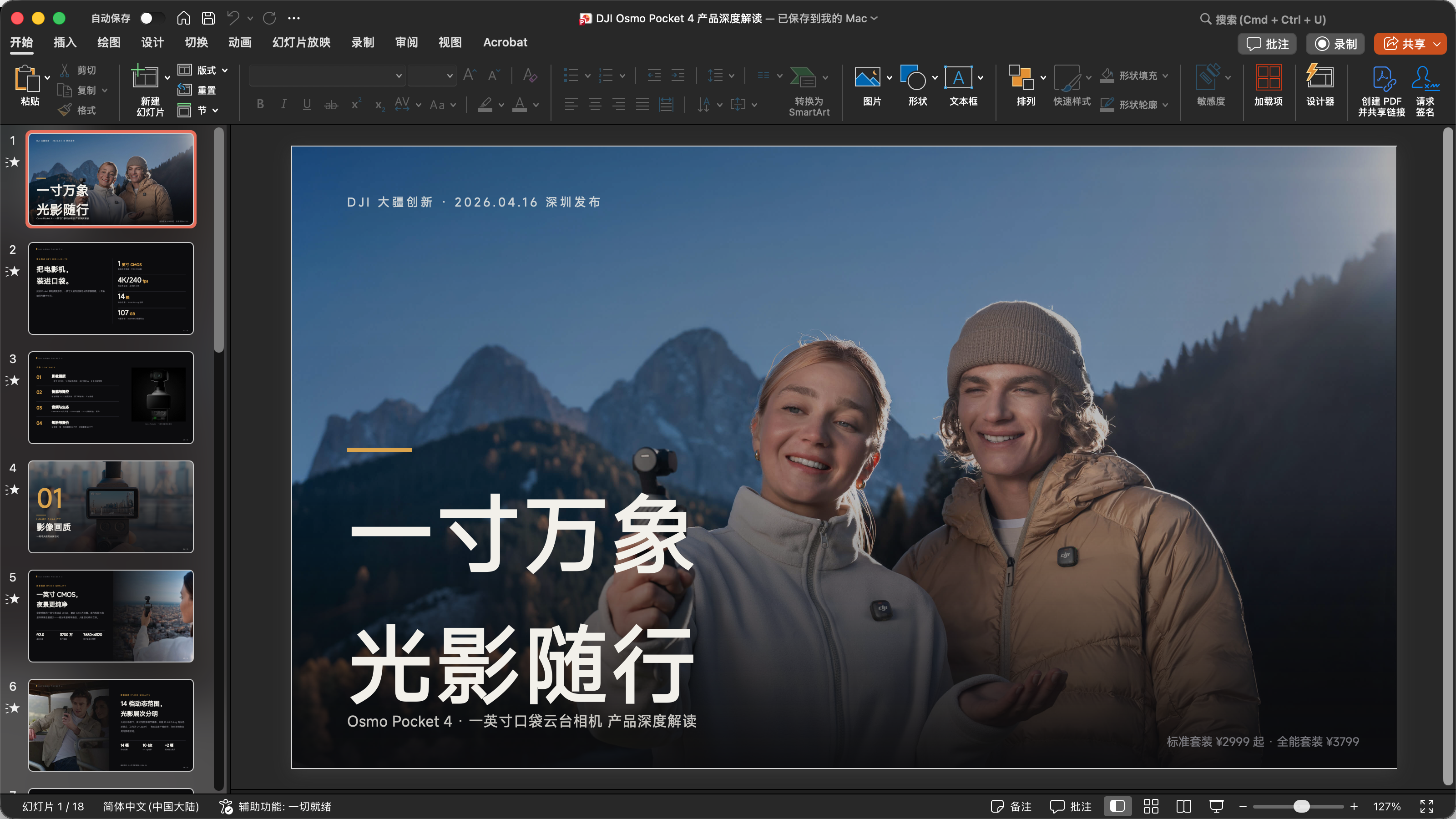Viewport: 1456px width, 819px height.
Task: Toggle italic formatting I
Action: coord(283,104)
